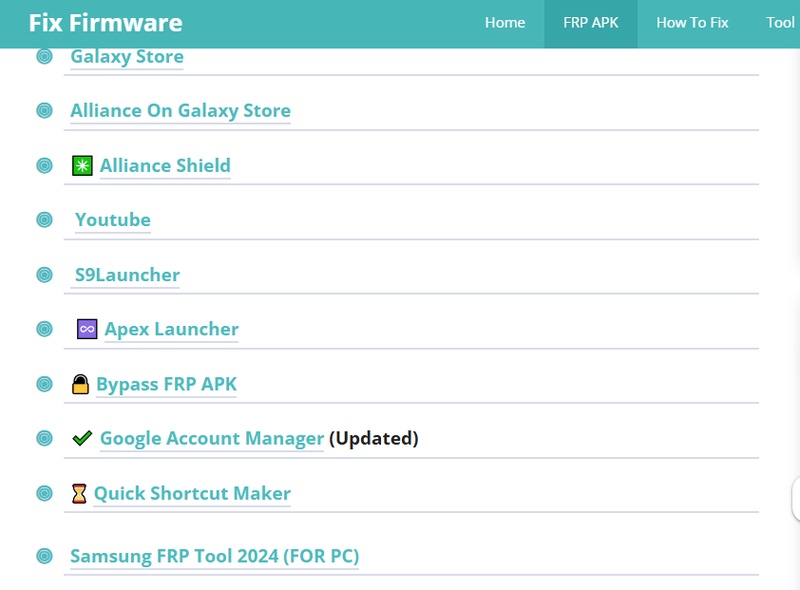Click the bullet icon next to Youtube
The image size is (800, 590).
[44, 220]
